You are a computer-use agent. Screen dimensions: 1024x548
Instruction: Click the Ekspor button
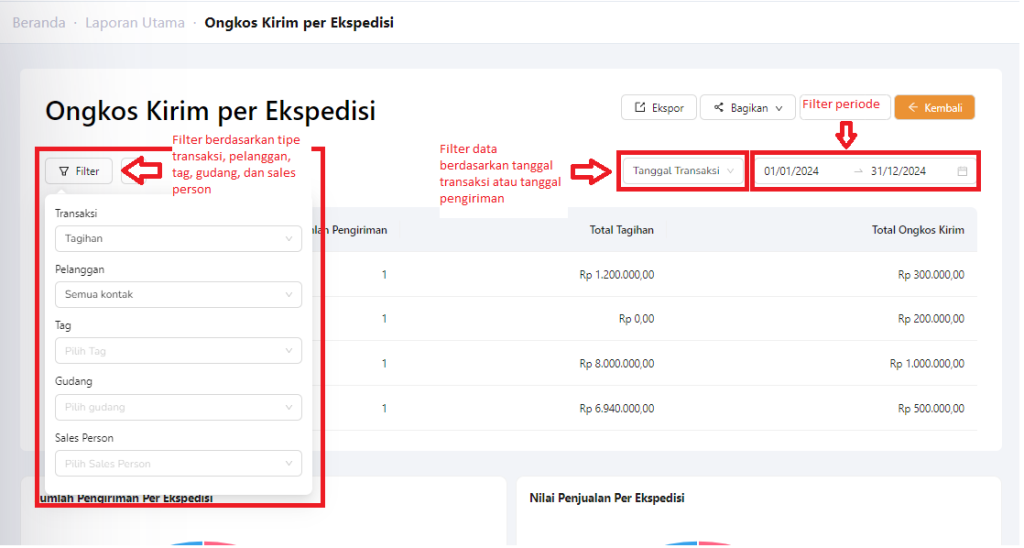[x=661, y=108]
